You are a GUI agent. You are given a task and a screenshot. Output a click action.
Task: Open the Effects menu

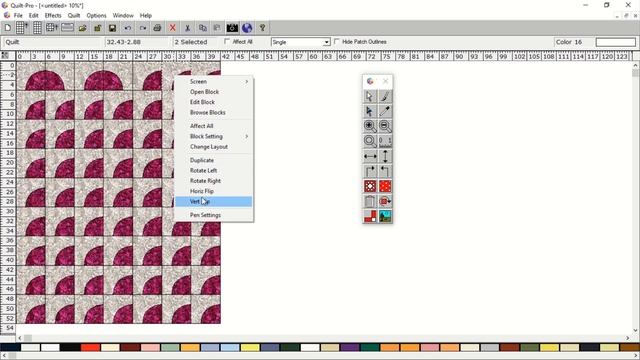(53, 16)
